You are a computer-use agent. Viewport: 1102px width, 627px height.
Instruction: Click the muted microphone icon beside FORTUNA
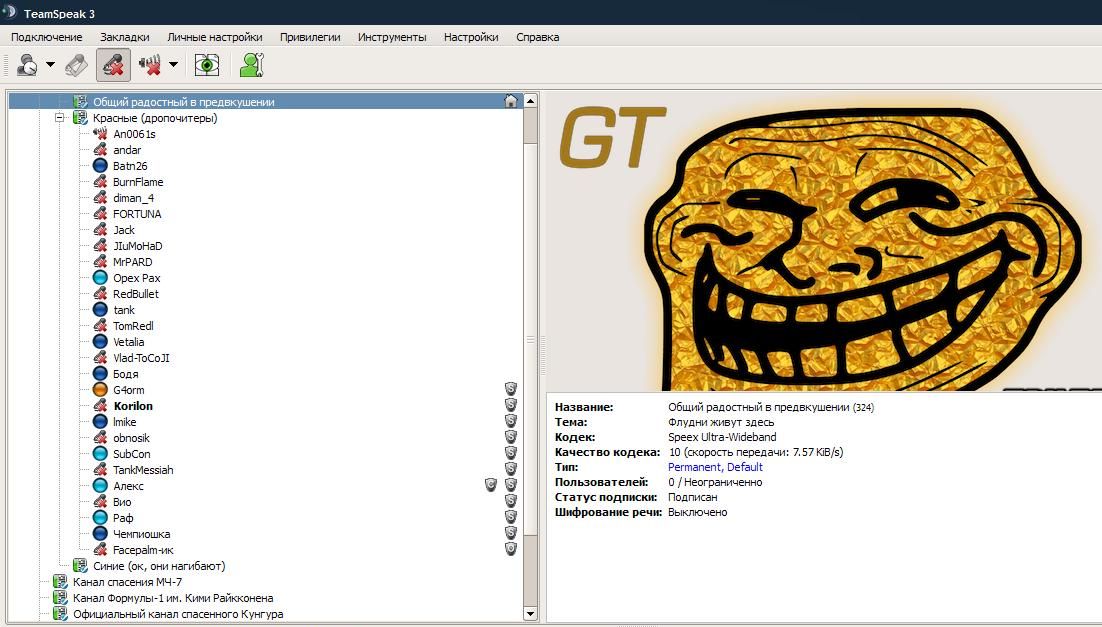pos(101,214)
